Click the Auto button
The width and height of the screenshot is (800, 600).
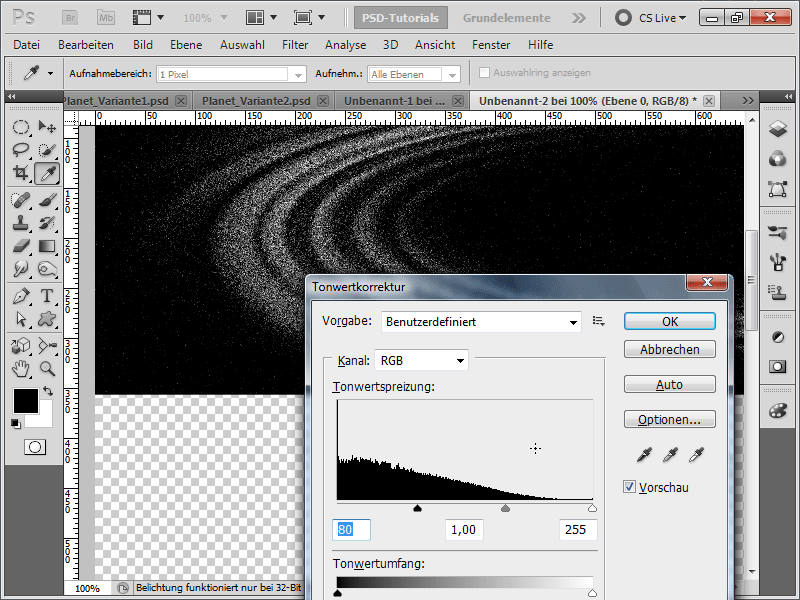(x=669, y=384)
